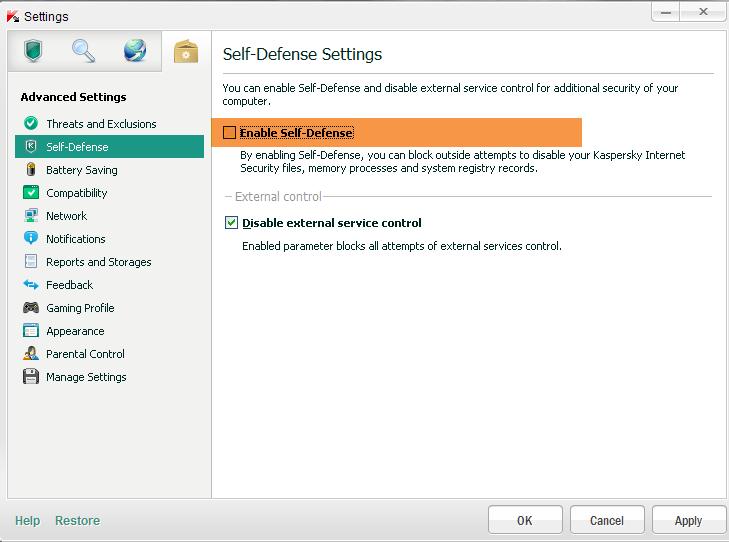Click the Restore link

click(78, 520)
